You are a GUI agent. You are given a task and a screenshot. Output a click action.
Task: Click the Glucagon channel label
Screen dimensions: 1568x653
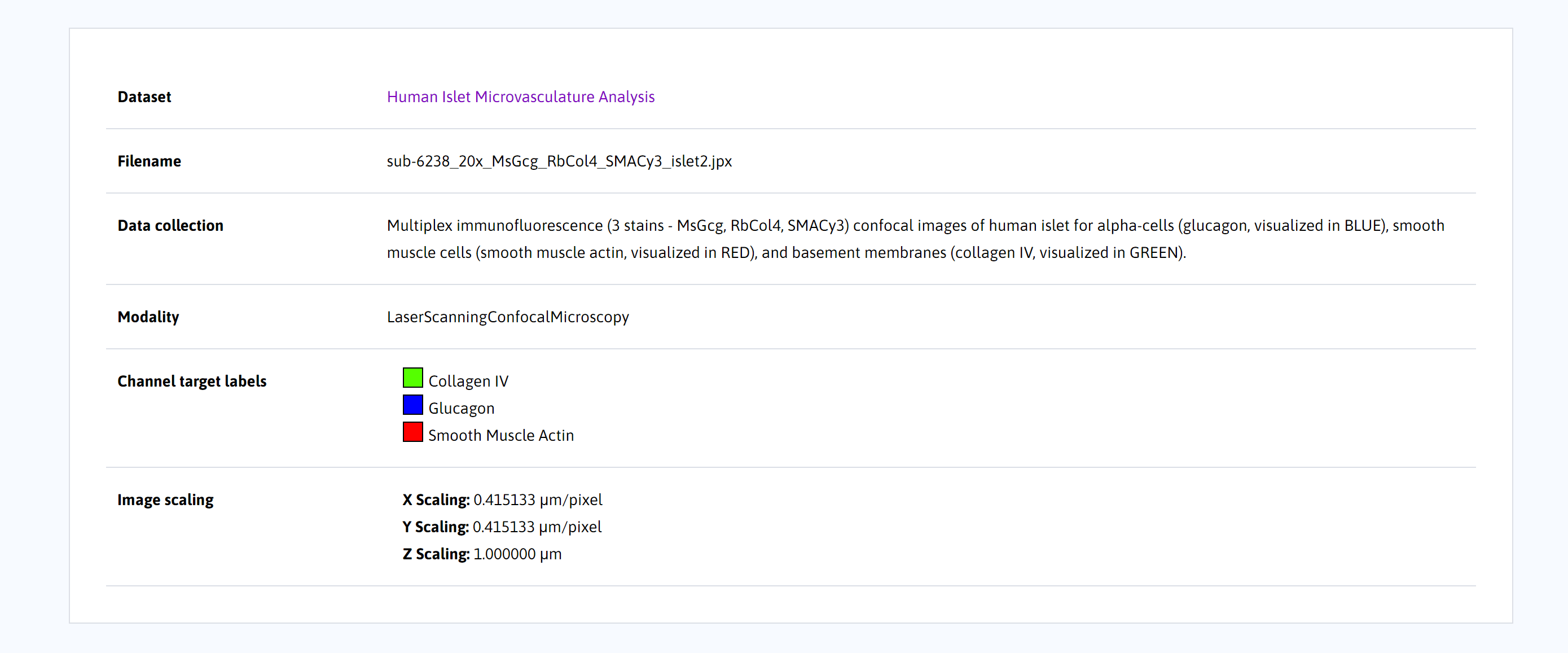coord(461,408)
